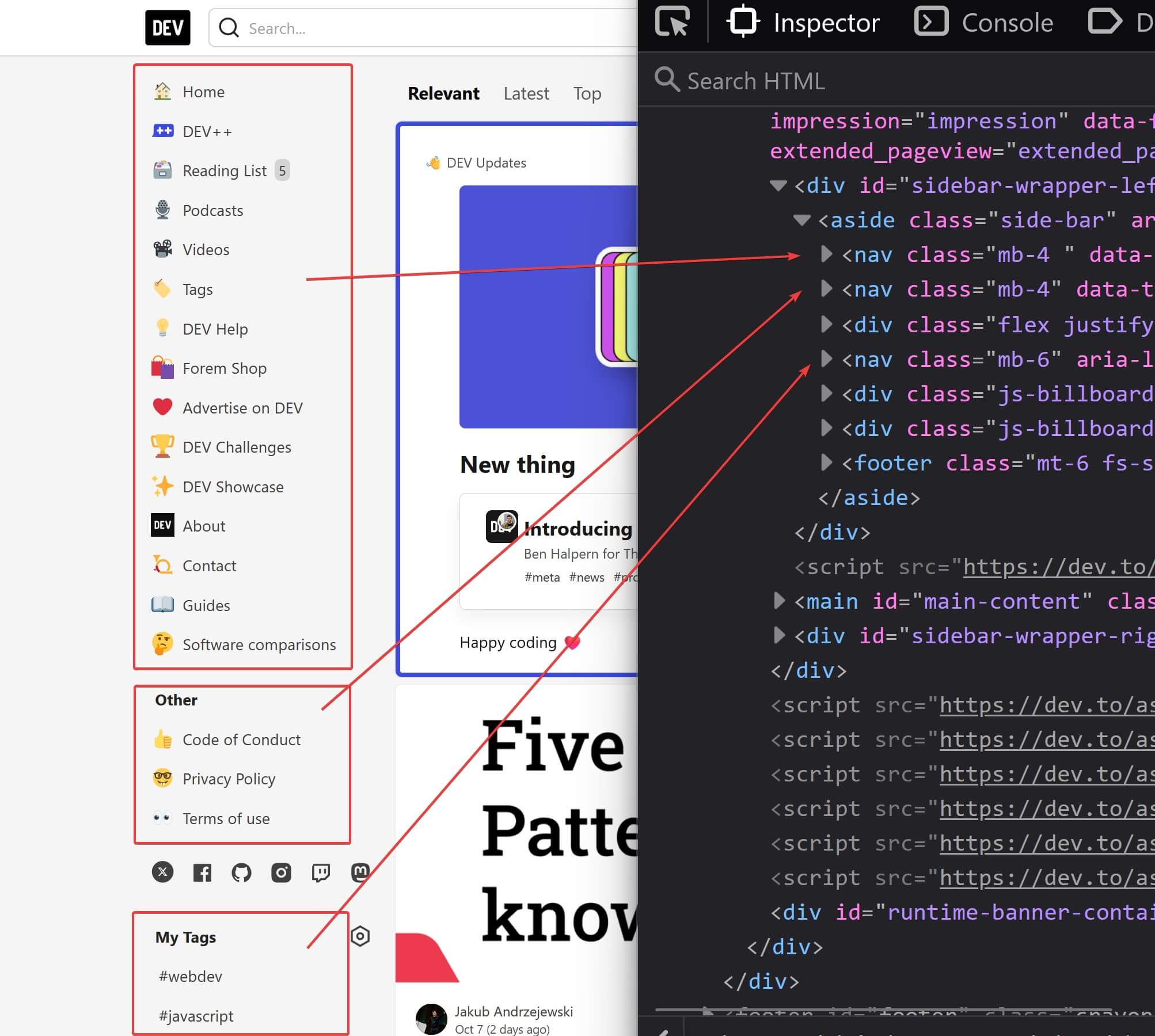1155x1036 pixels.
Task: Open the Twitch social icon
Action: [321, 872]
